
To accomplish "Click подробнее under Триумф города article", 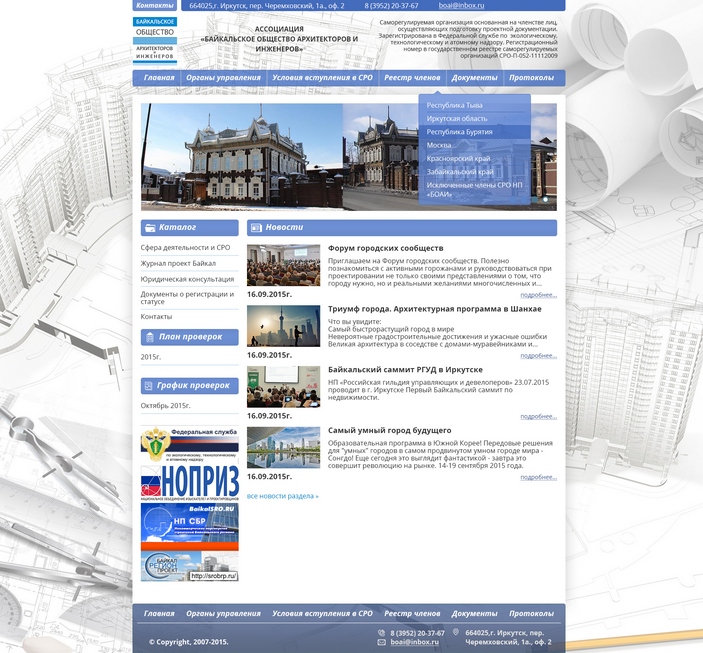I will point(538,356).
